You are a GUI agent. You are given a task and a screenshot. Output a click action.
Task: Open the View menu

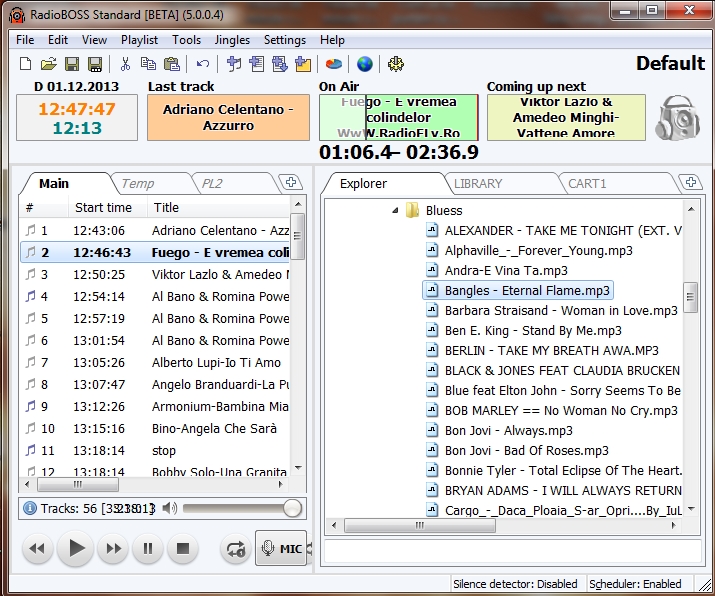pos(94,40)
